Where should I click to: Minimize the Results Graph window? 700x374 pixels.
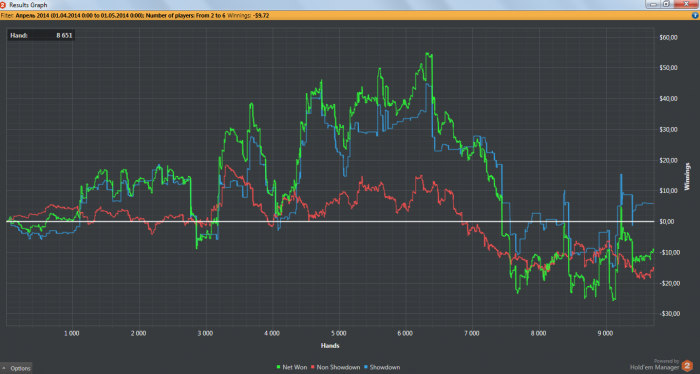tap(653, 4)
